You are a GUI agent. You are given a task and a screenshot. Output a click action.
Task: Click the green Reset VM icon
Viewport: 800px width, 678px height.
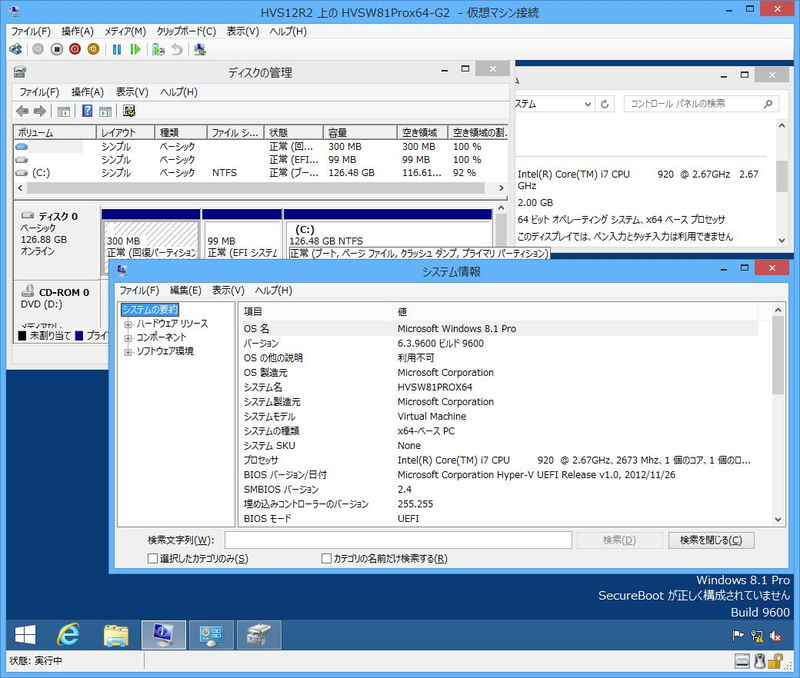click(x=135, y=49)
